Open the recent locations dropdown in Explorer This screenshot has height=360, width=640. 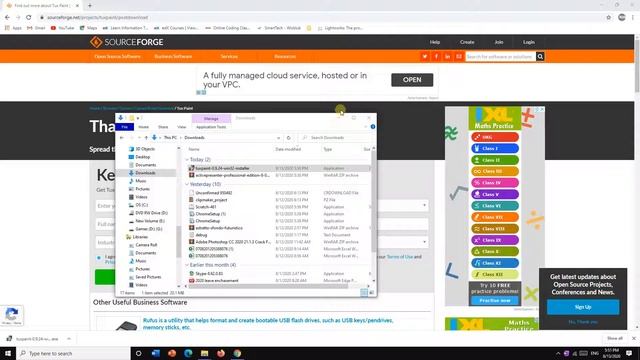click(x=139, y=138)
